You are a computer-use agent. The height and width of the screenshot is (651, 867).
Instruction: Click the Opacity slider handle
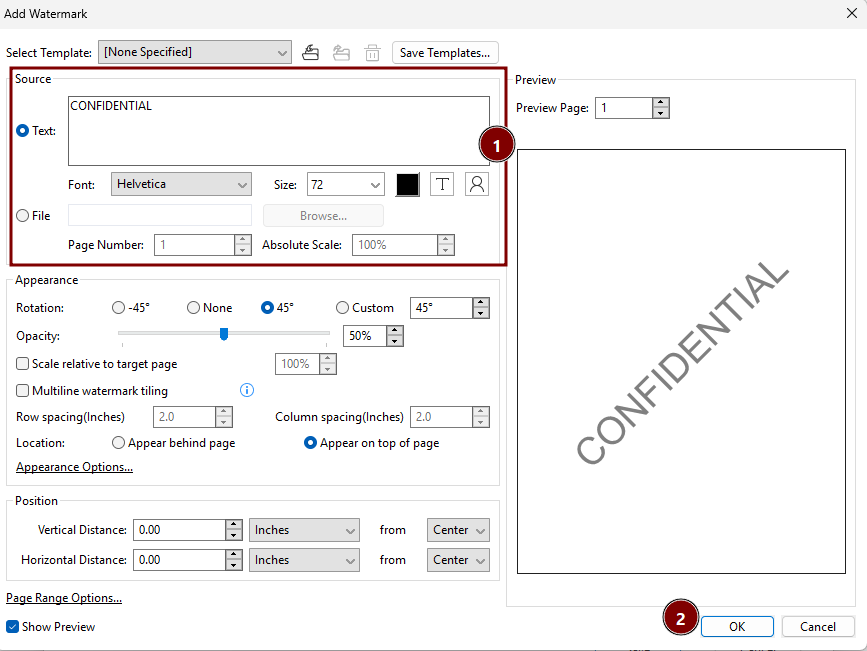coord(224,334)
